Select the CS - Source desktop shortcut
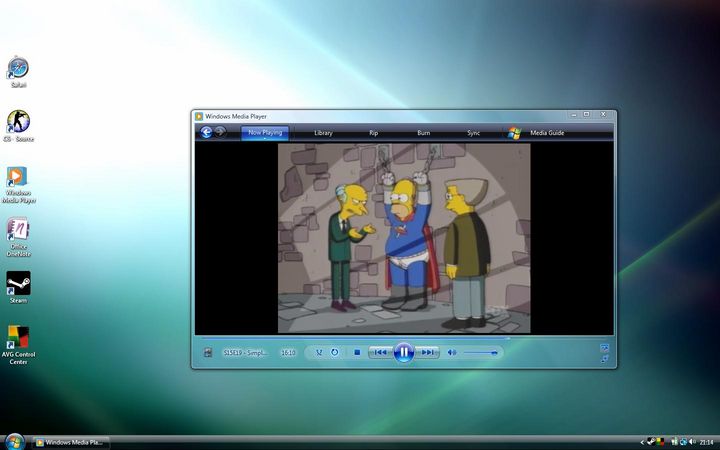The image size is (720, 450). click(x=18, y=126)
